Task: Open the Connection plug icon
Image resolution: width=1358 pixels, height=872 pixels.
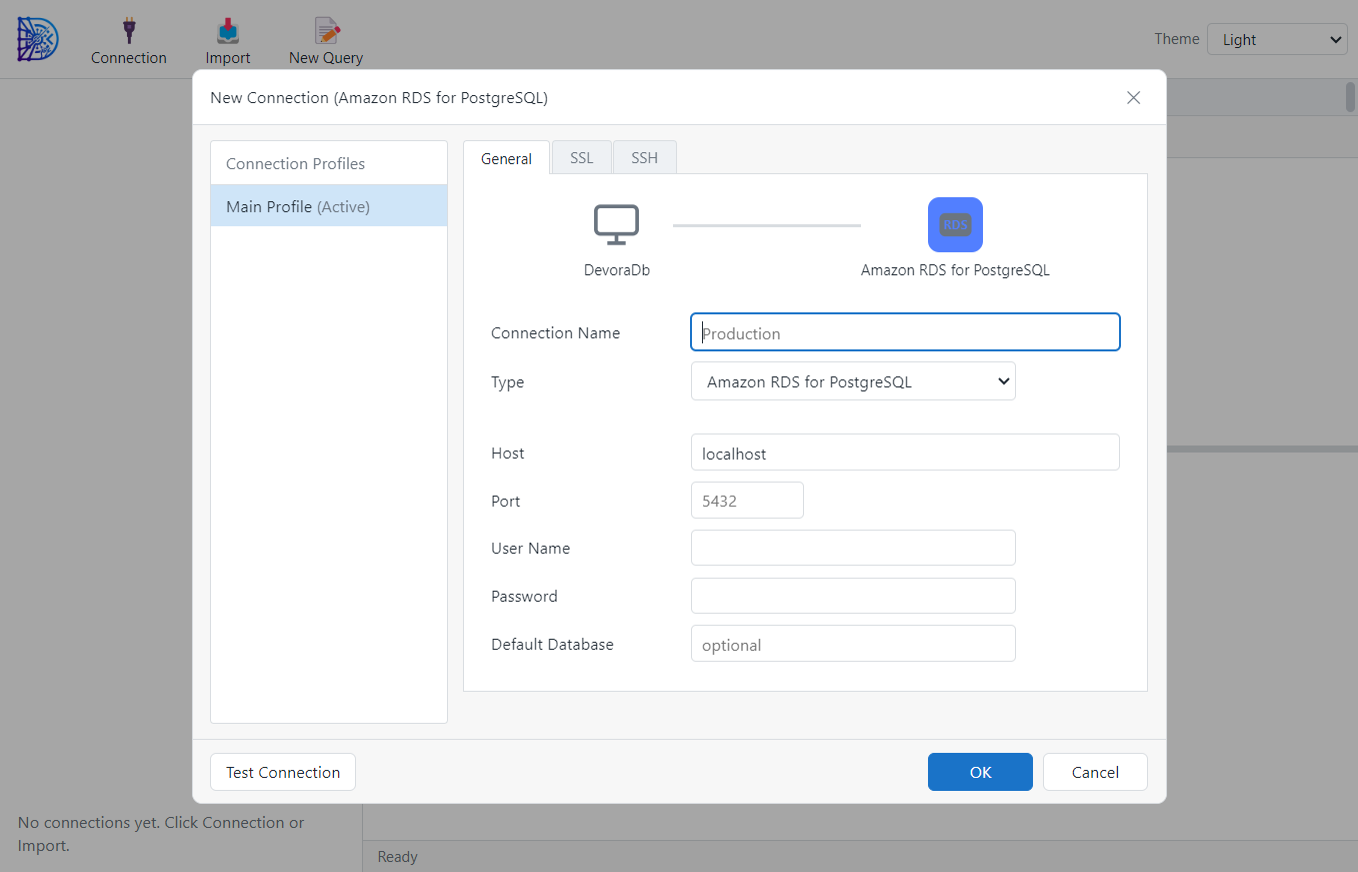Action: click(x=129, y=30)
